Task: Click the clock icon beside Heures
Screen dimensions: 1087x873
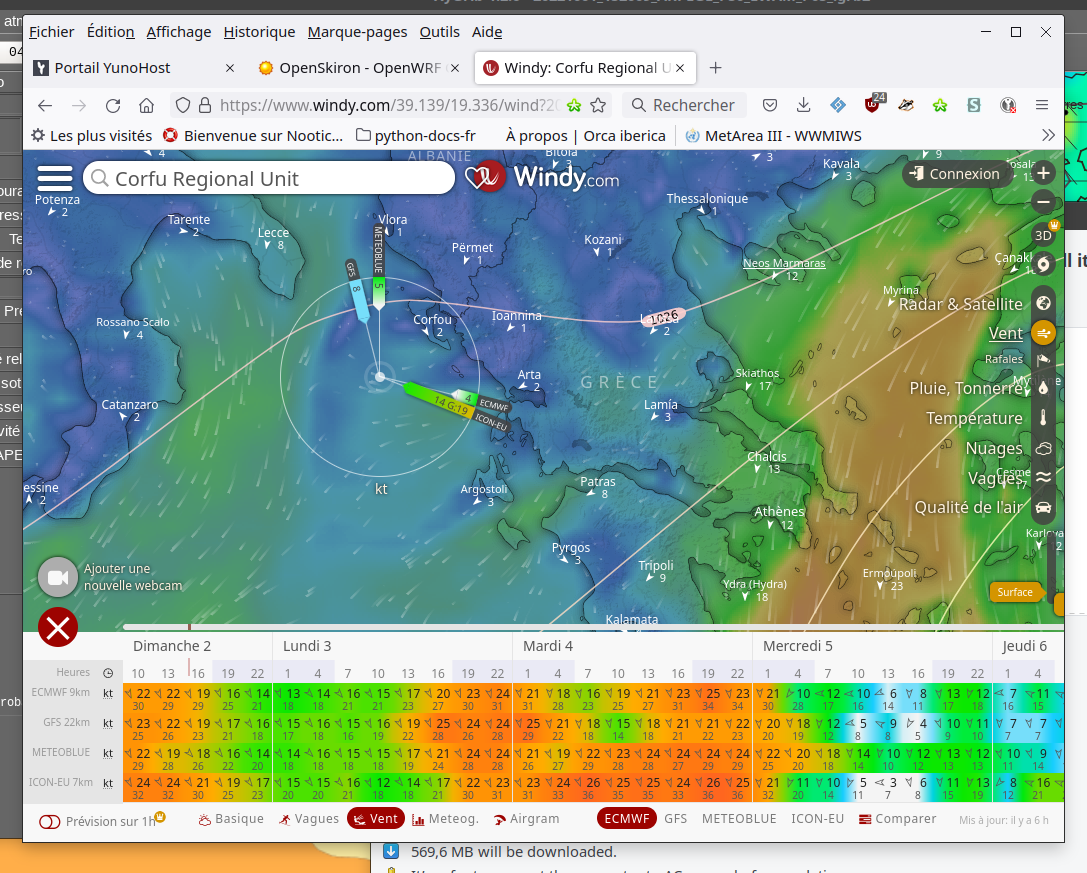Action: pyautogui.click(x=108, y=673)
